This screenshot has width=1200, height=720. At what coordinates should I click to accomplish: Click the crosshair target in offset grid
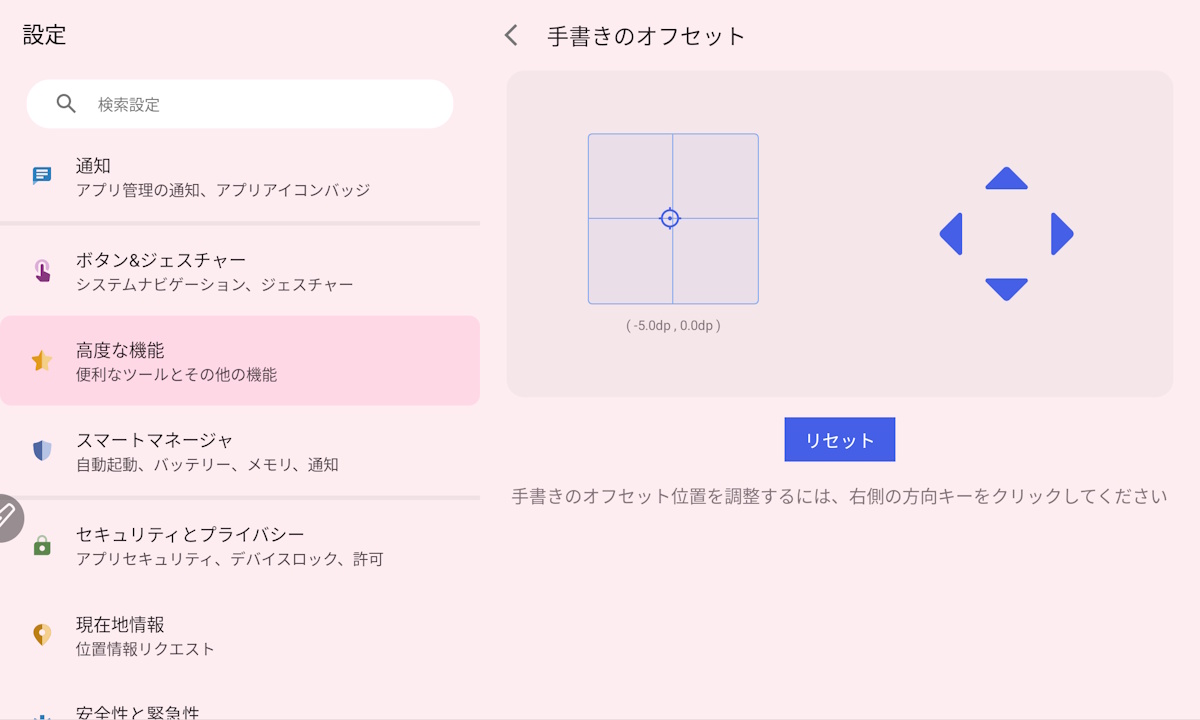[670, 218]
